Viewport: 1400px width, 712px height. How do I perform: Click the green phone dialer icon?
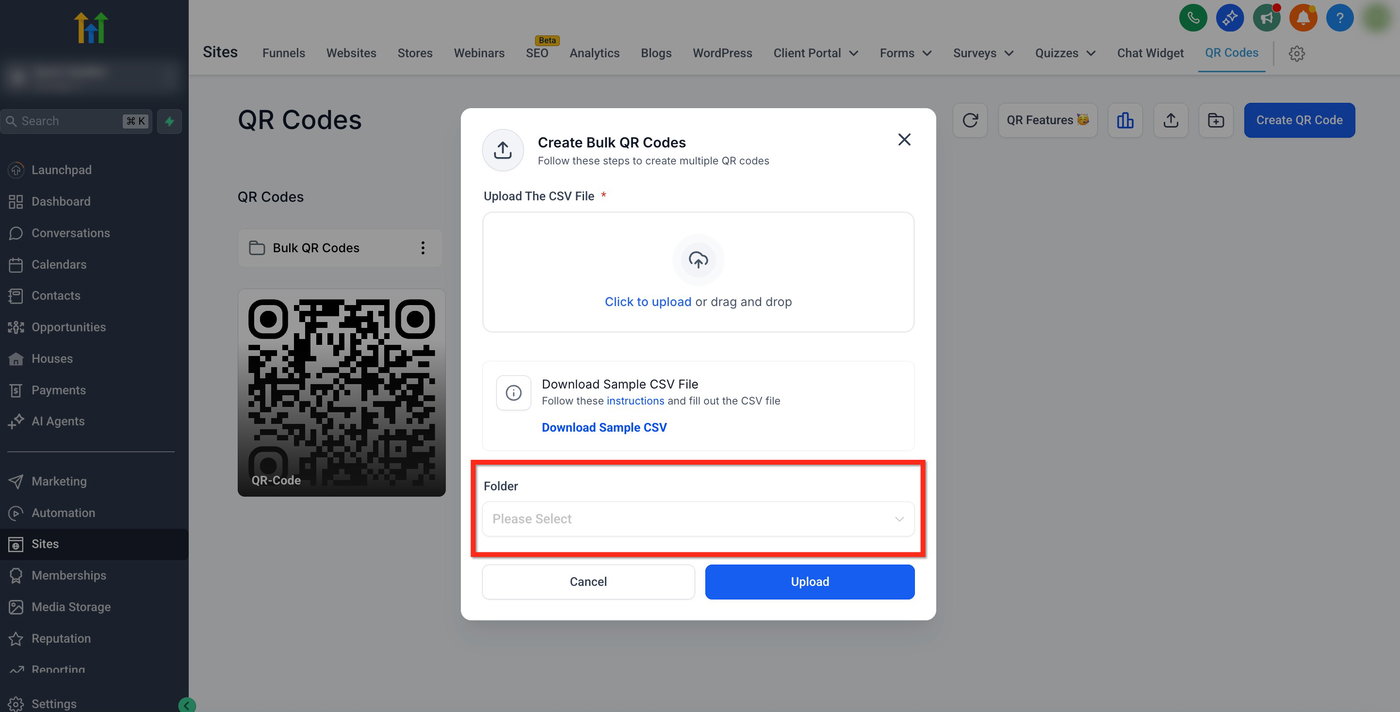[1193, 17]
